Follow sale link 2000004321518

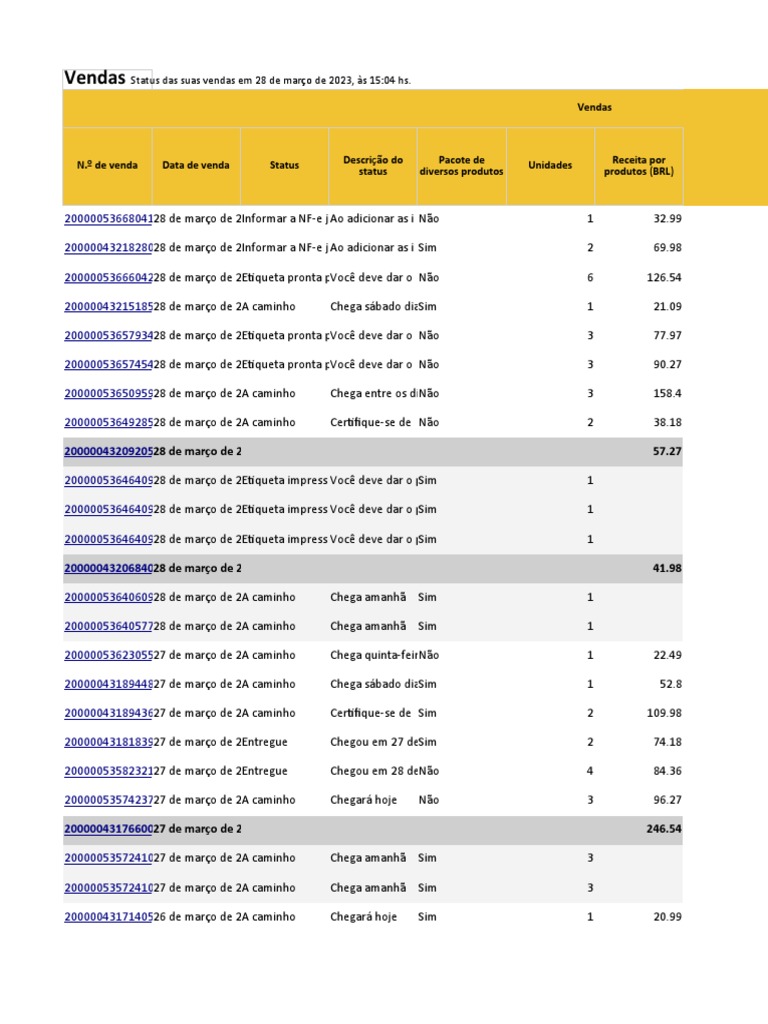click(108, 306)
